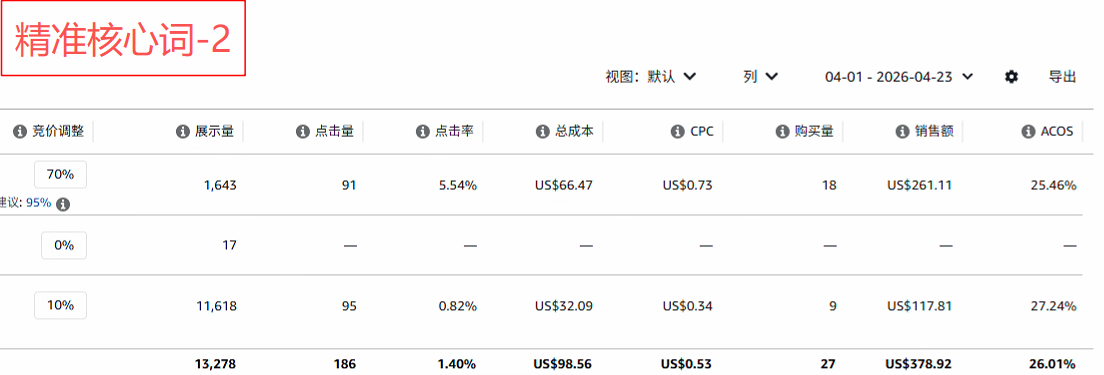Open the date range 04-01 - 2026-04-23 dropdown
Viewport: 1104px width, 375px height.
(899, 77)
